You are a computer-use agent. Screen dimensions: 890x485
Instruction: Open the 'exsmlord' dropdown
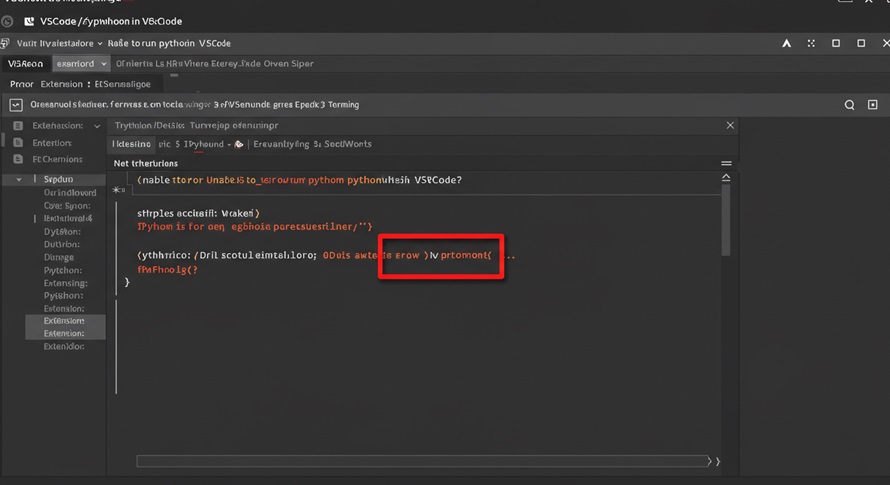(81, 64)
